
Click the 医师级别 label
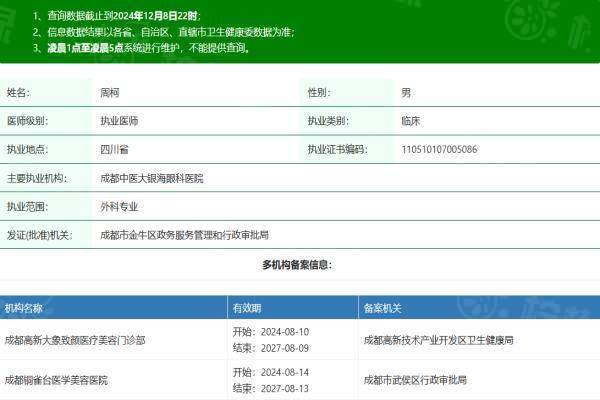point(28,121)
